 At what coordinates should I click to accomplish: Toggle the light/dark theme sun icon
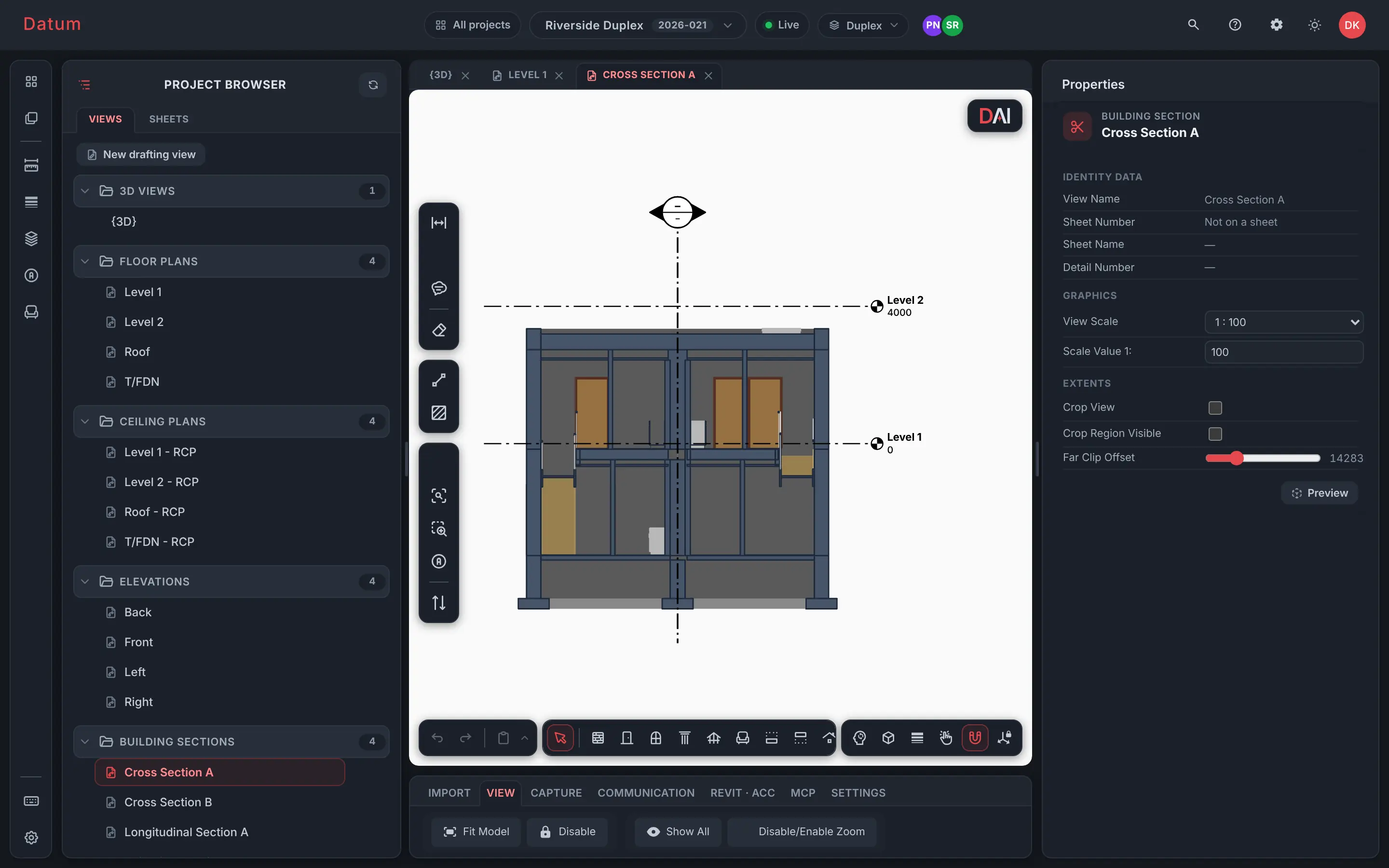tap(1314, 25)
